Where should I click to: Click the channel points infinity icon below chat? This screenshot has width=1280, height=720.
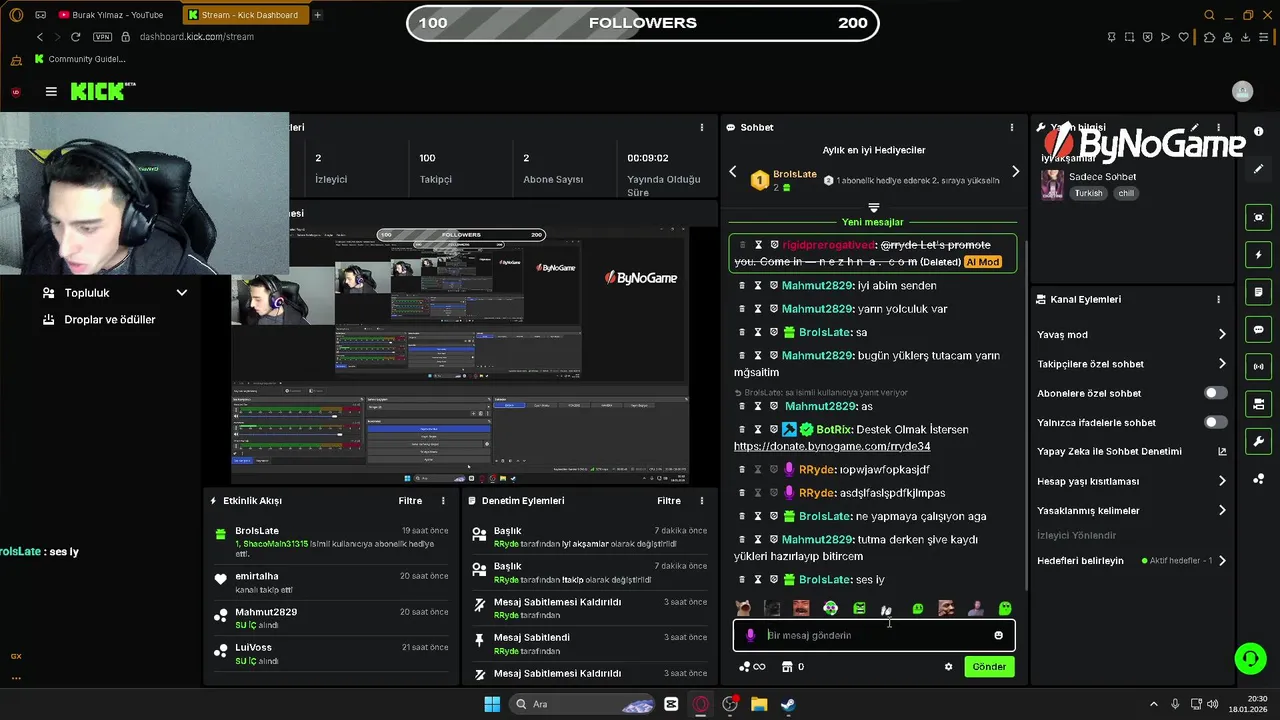pos(752,667)
